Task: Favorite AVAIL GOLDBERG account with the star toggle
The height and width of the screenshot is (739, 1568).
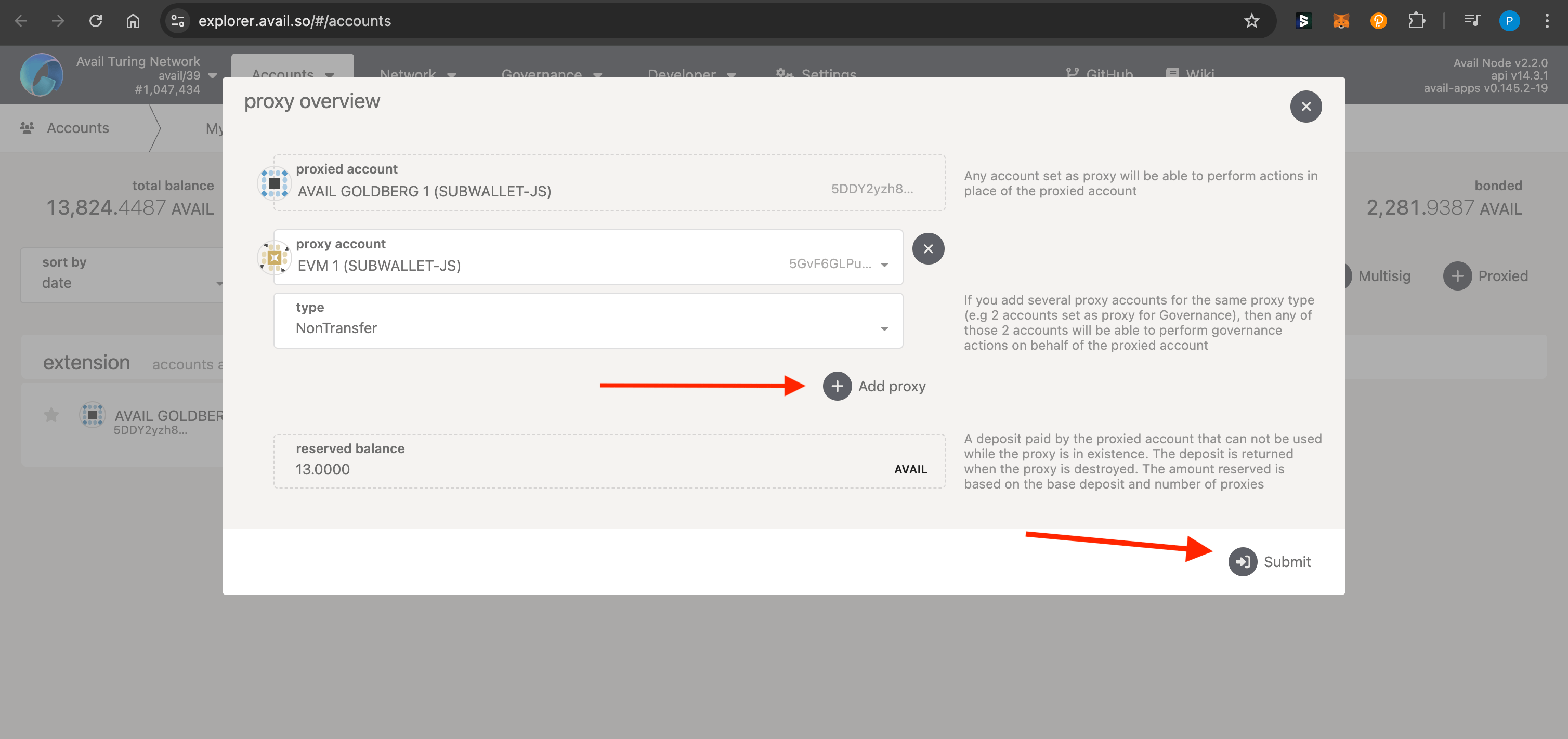Action: (50, 414)
